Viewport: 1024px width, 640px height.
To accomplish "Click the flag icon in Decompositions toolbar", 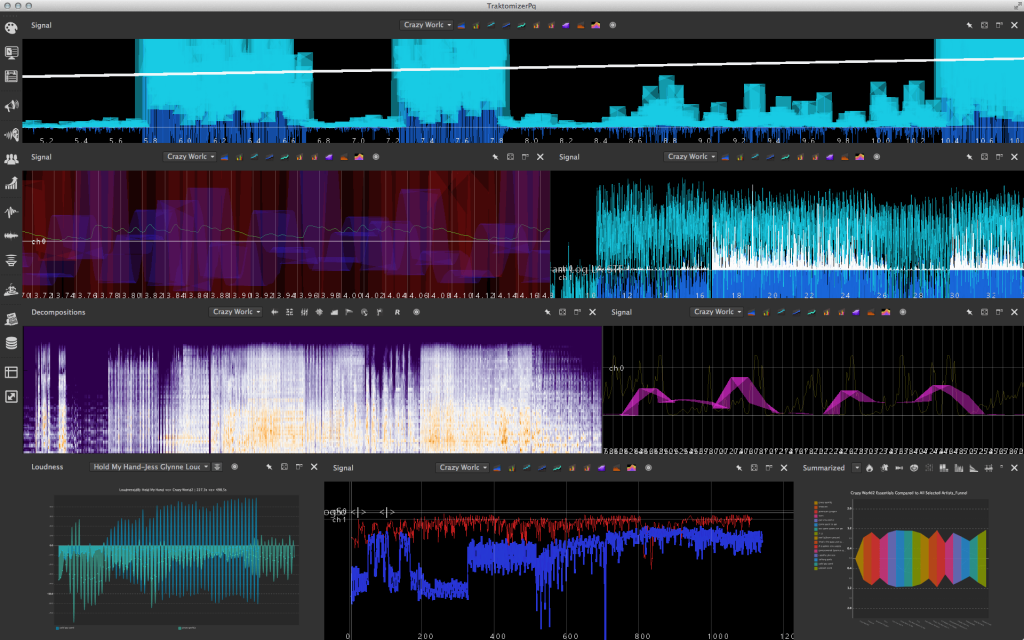I will [x=350, y=312].
